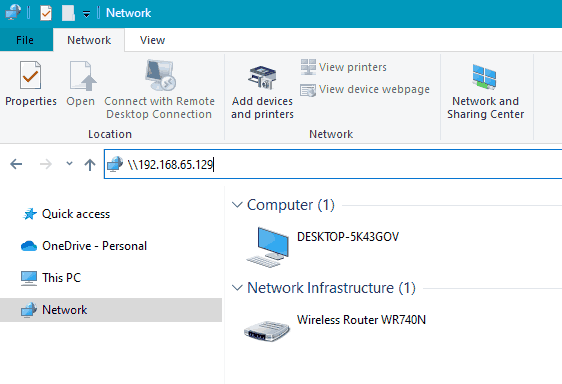Open recent locations dropdown arrow
Viewport: 562px width, 384px height.
70,164
